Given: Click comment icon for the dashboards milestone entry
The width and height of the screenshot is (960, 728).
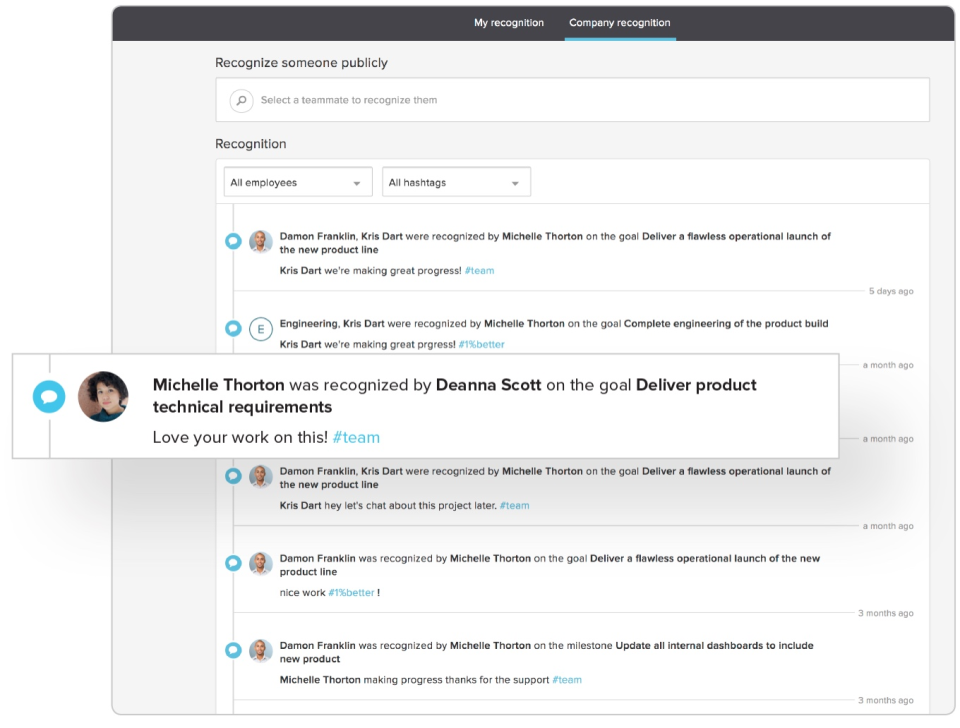Looking at the screenshot, I should click(233, 650).
